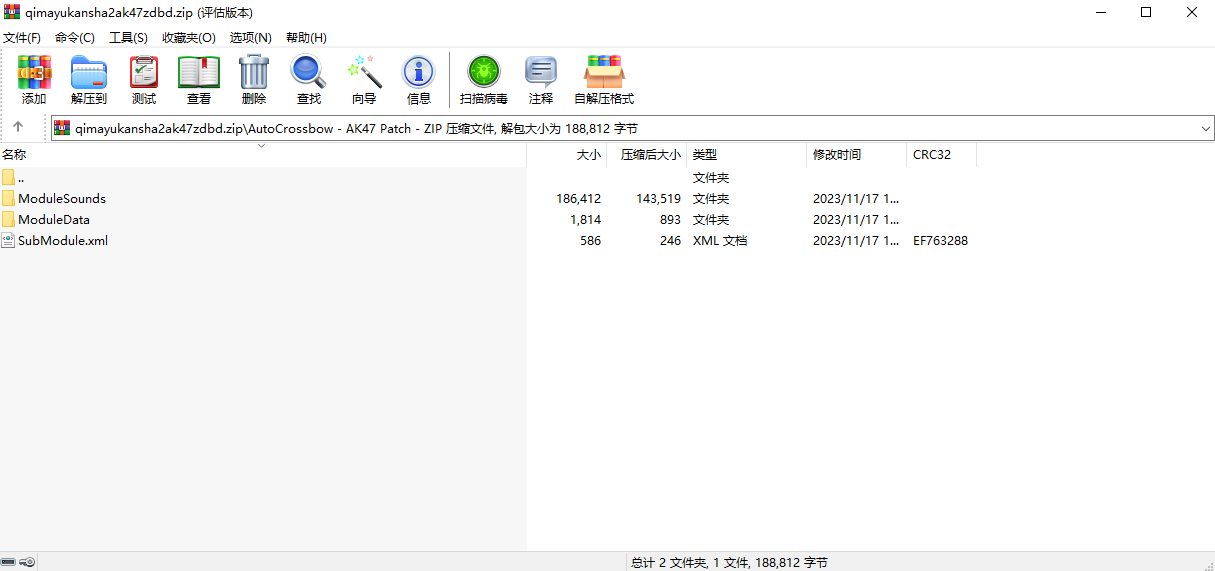
Task: Open the 帮助(H) menu
Action: [x=306, y=37]
